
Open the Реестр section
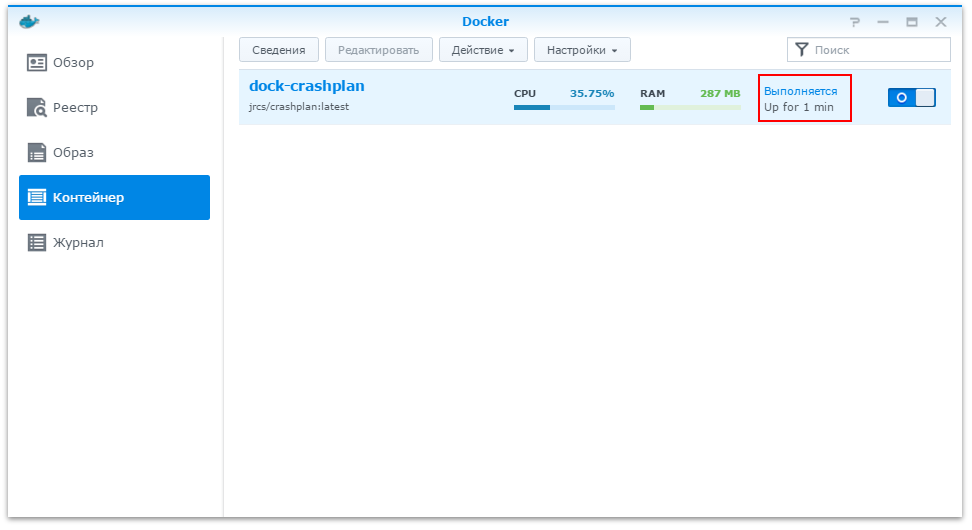point(115,107)
